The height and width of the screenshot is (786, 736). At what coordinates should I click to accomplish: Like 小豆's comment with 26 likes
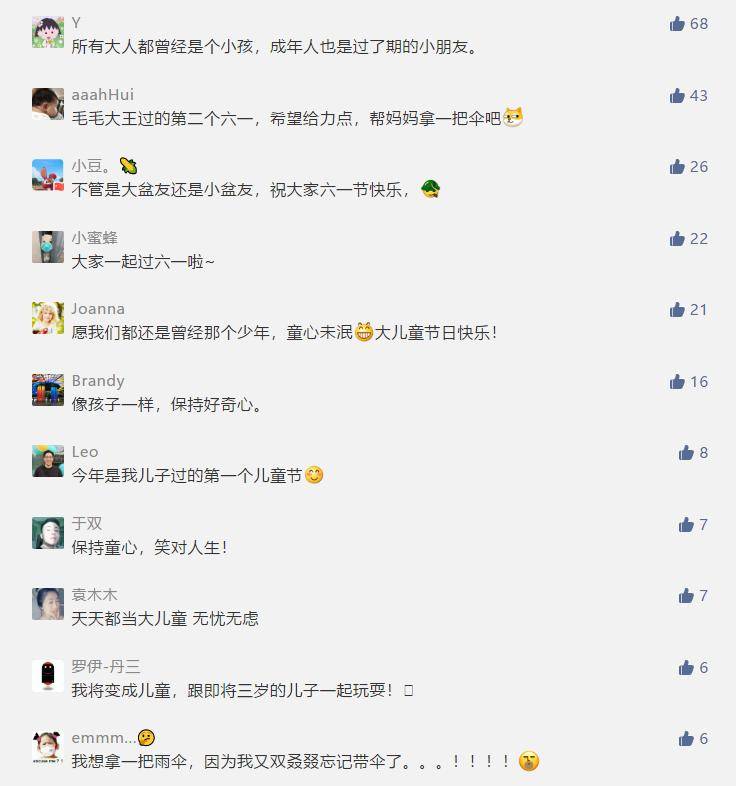tap(677, 166)
